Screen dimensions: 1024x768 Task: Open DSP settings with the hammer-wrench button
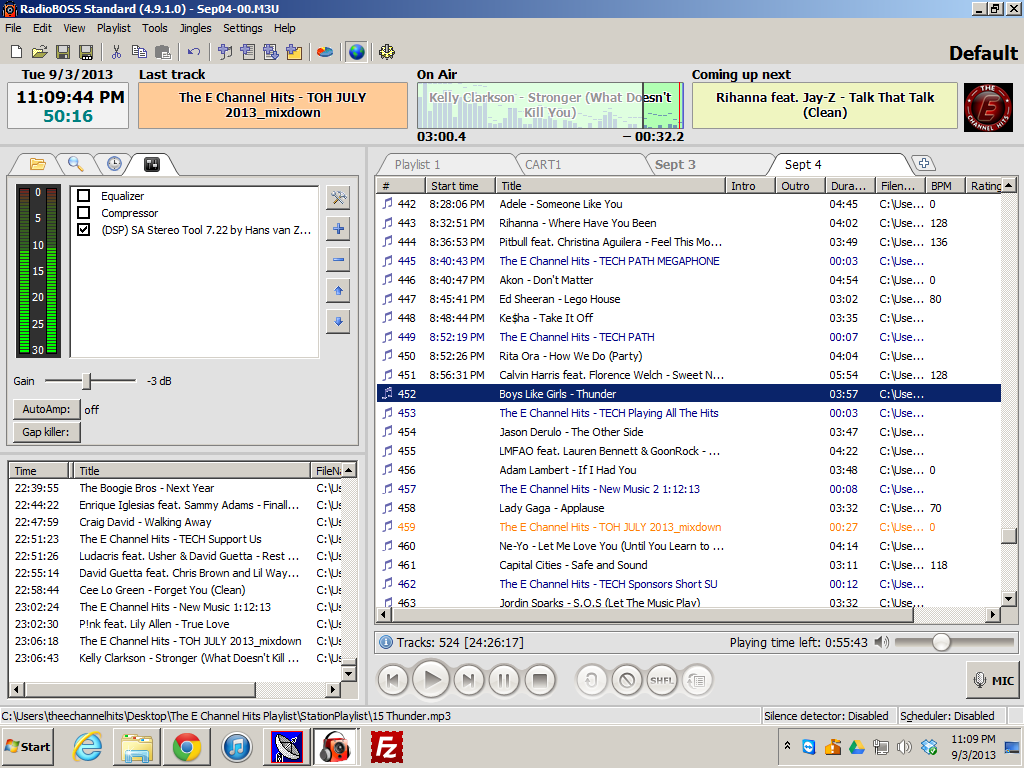click(x=338, y=197)
